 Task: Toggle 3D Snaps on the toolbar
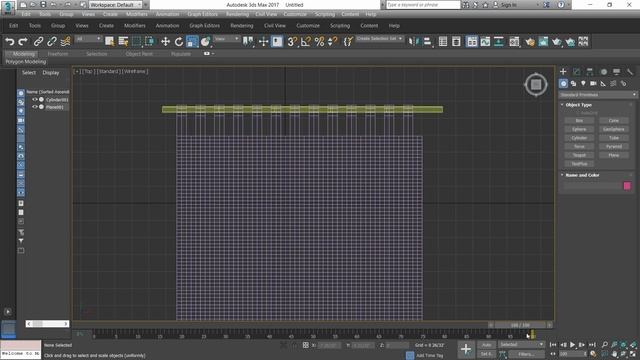[x=292, y=41]
